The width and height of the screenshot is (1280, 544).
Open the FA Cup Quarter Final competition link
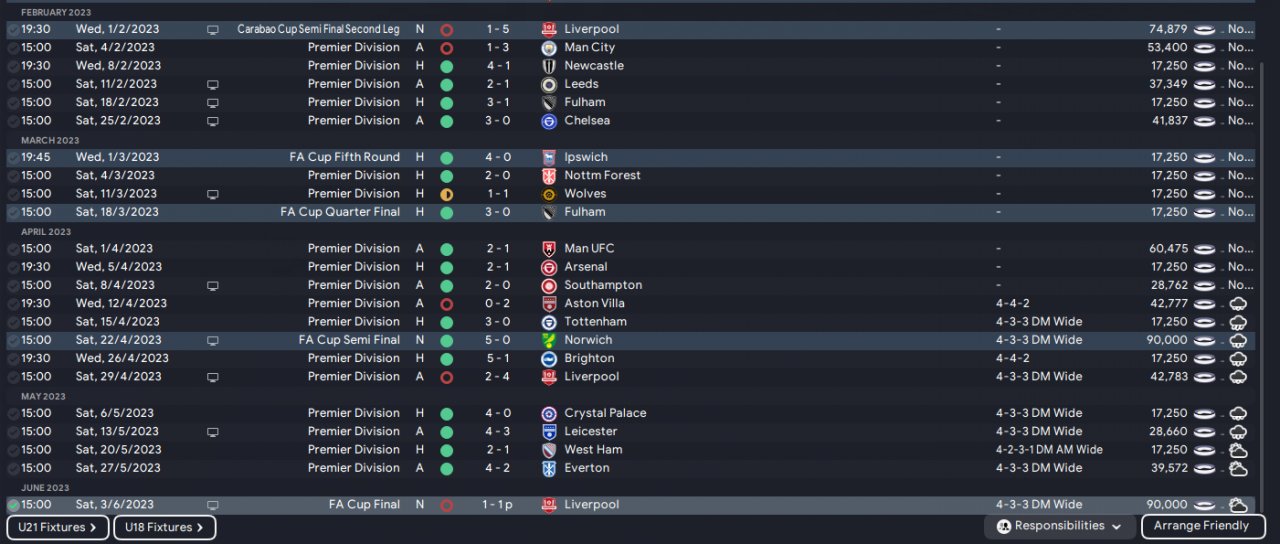(x=340, y=212)
